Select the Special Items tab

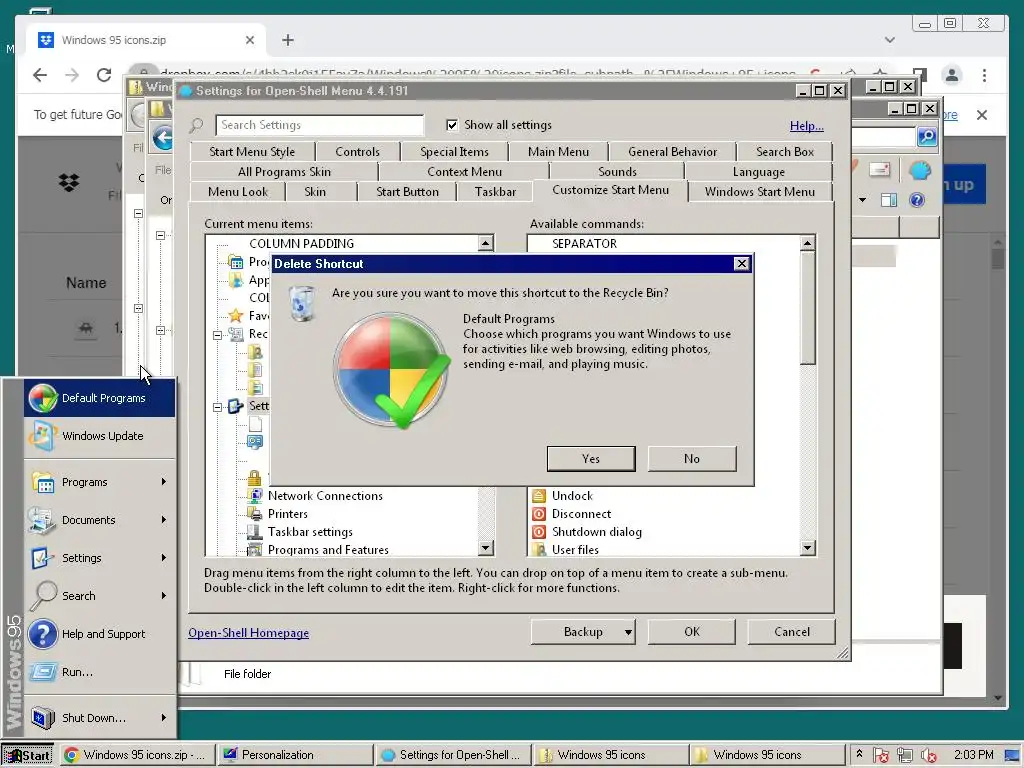click(455, 152)
